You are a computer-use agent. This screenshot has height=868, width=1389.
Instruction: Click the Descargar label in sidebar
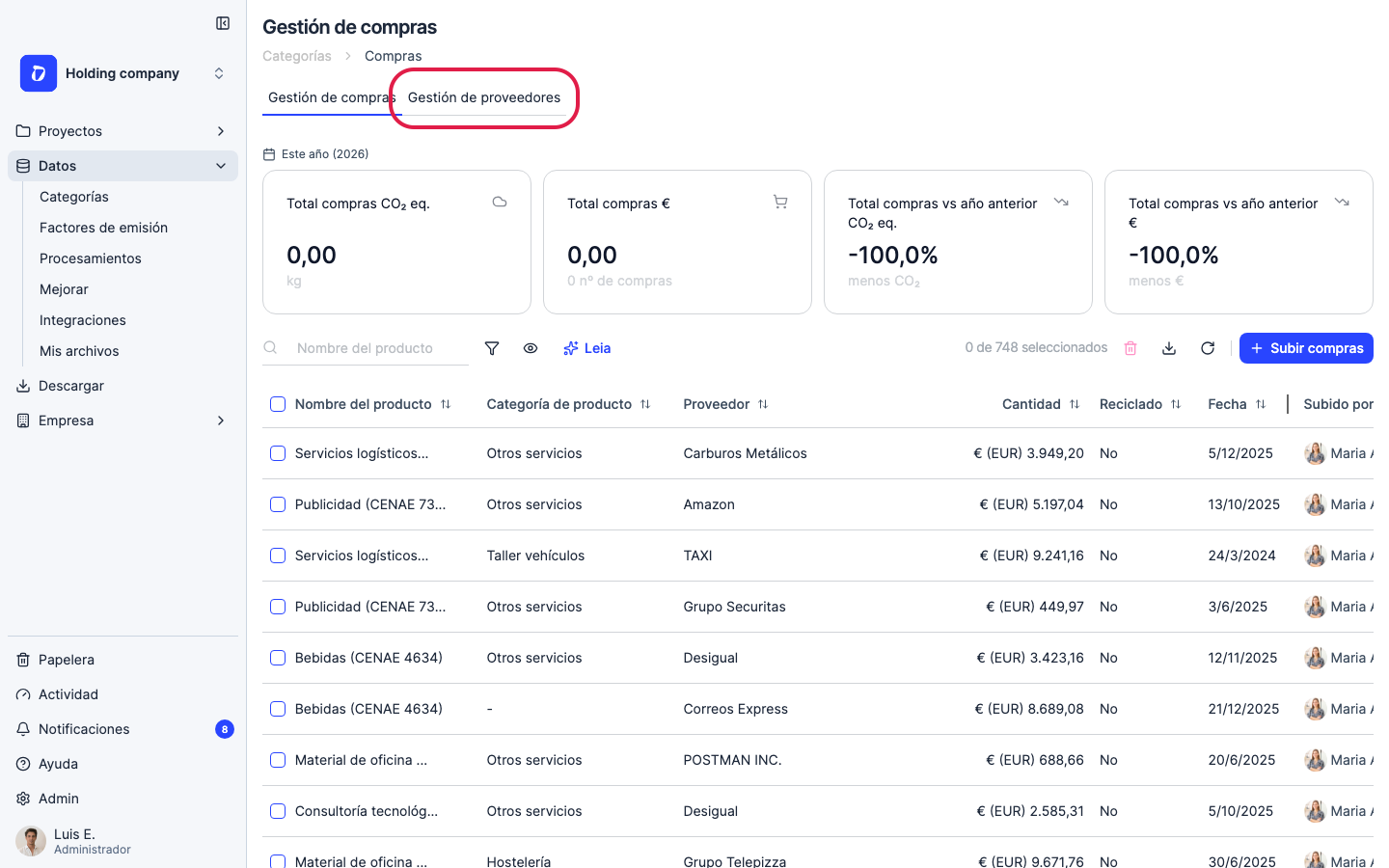click(71, 386)
